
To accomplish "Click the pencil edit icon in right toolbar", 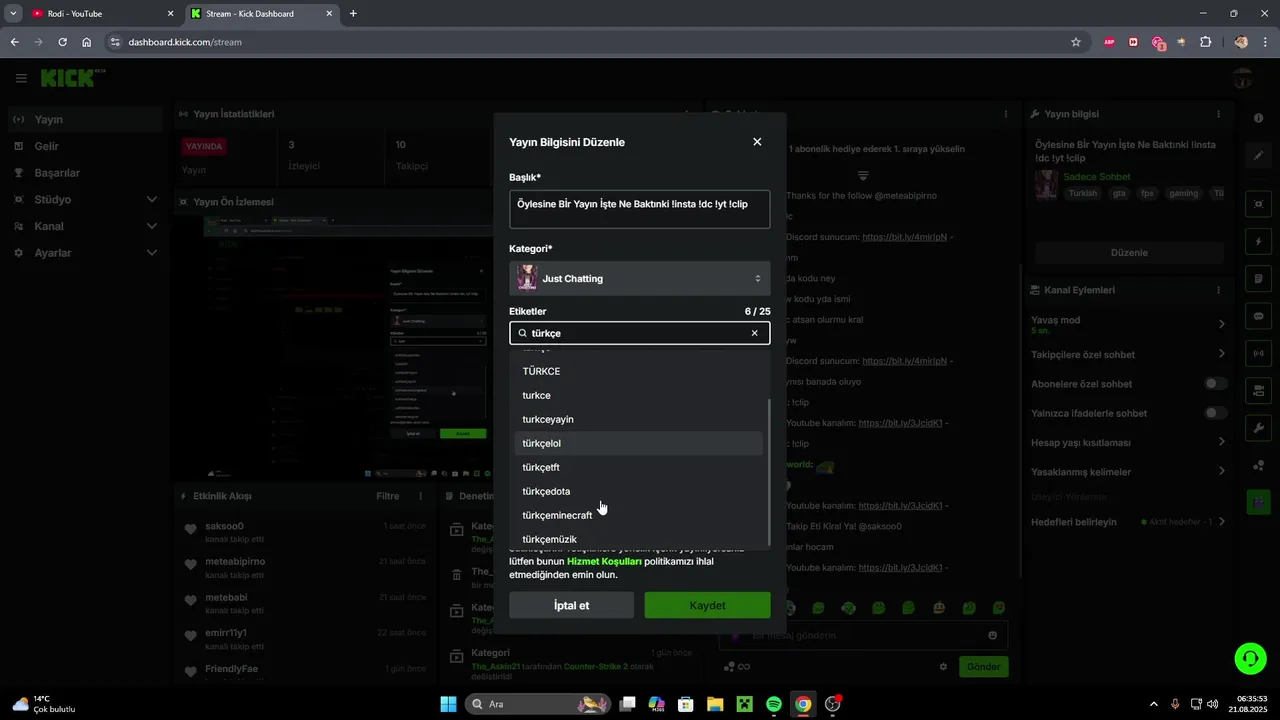I will click(1258, 156).
